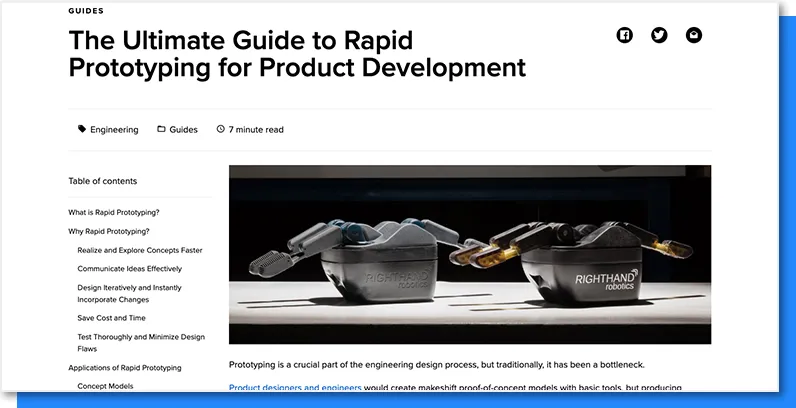
Task: Click the Table of contents heading
Action: 103,181
